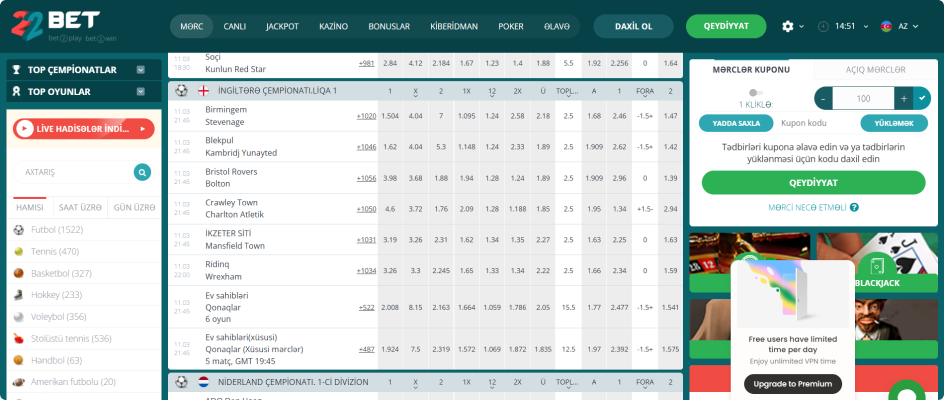Click the clock icon beside 14:51
Image resolution: width=944 pixels, height=400 pixels.
(823, 27)
